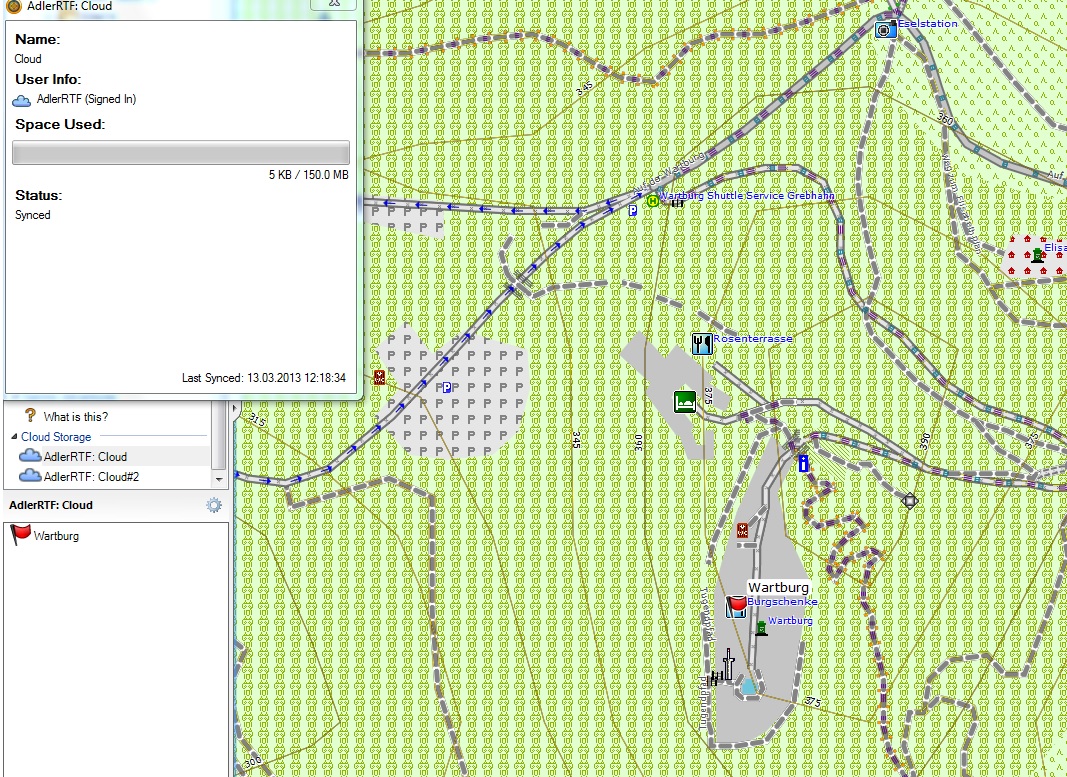1067x777 pixels.
Task: Select AdlerRTF: Cloud#2 in library tree
Action: point(90,477)
